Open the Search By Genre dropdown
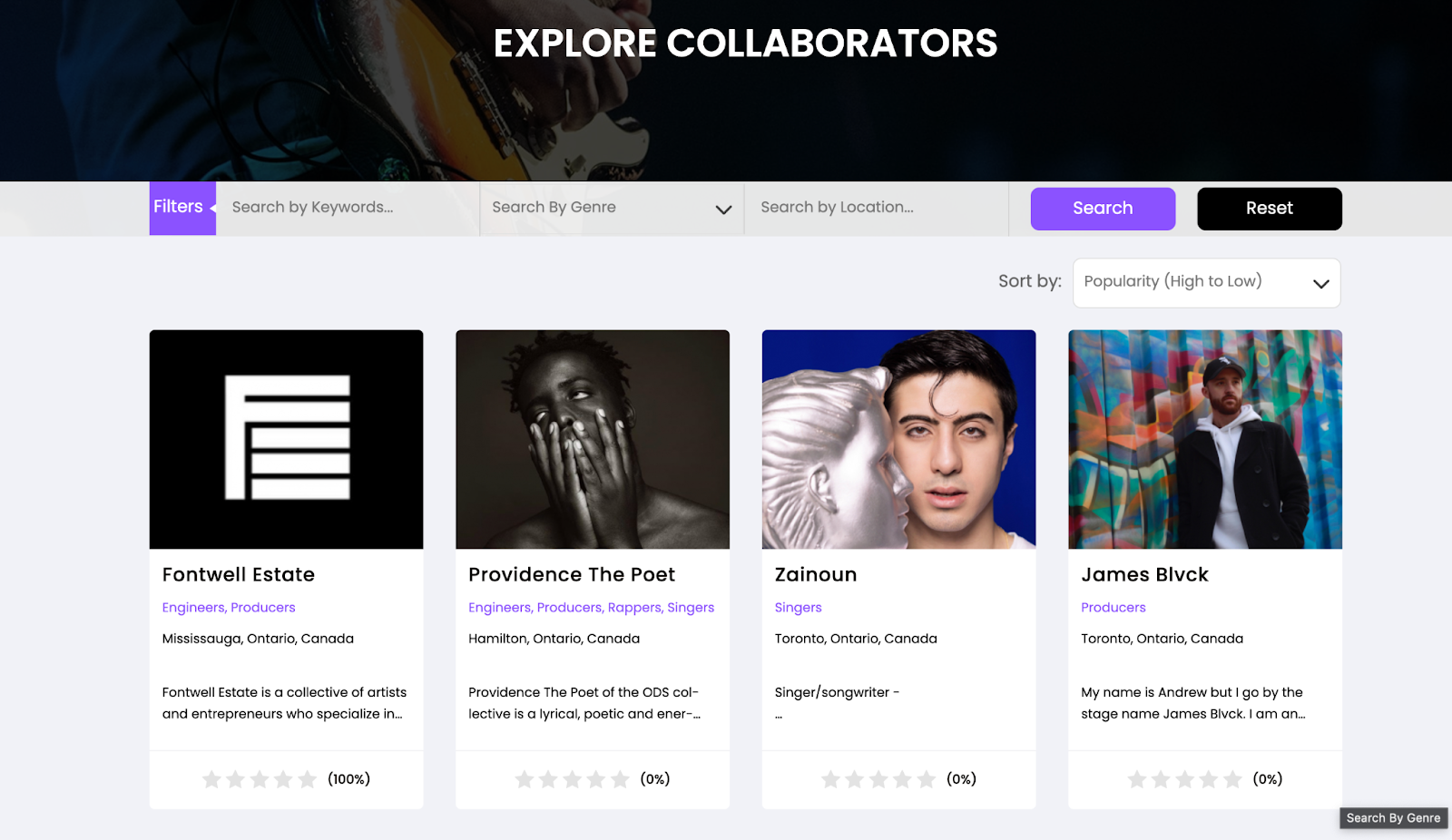1452x840 pixels. coord(611,208)
